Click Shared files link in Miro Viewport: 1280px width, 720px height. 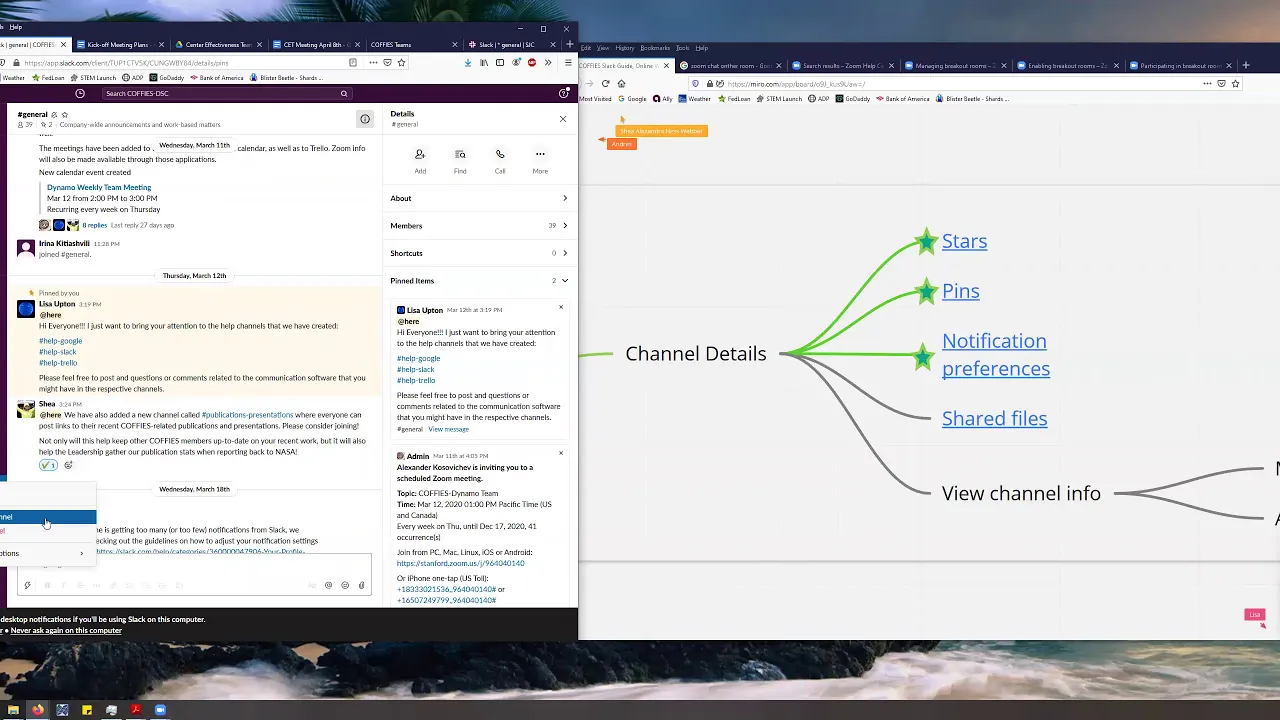coord(994,419)
